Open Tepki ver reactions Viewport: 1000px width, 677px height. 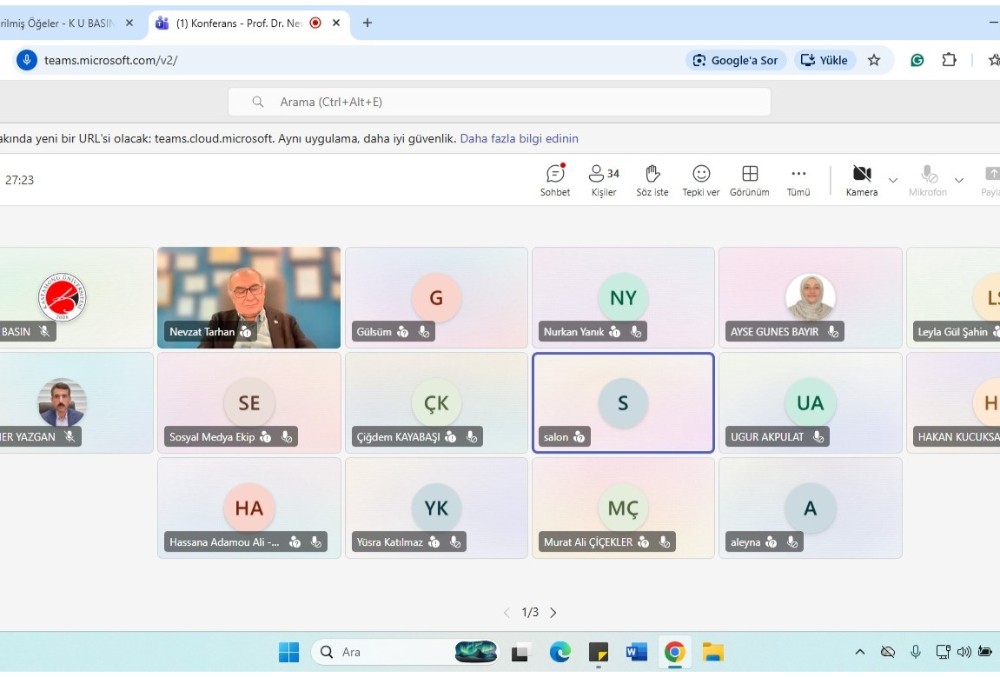[x=701, y=180]
